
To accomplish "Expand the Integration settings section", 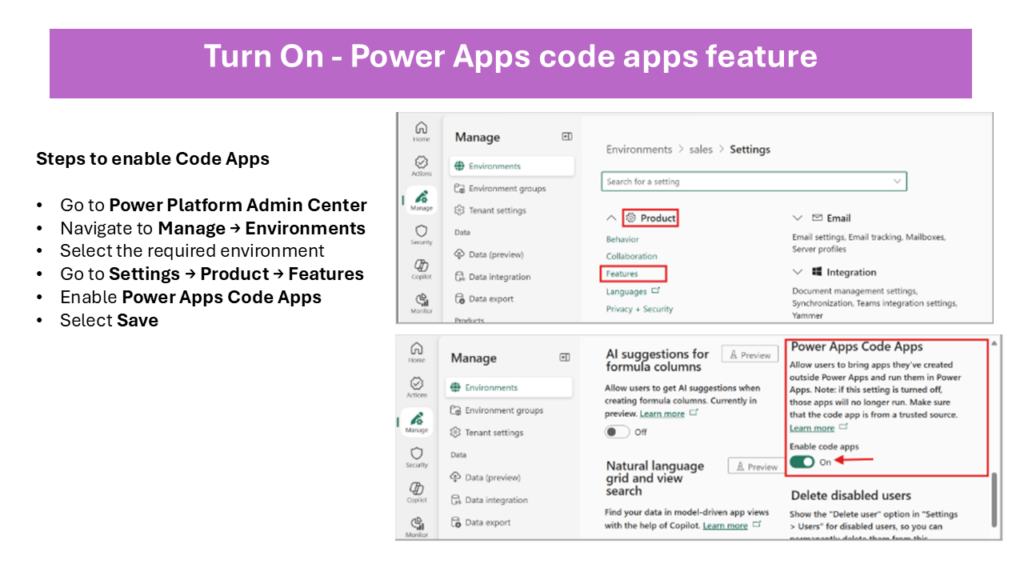I will 797,272.
